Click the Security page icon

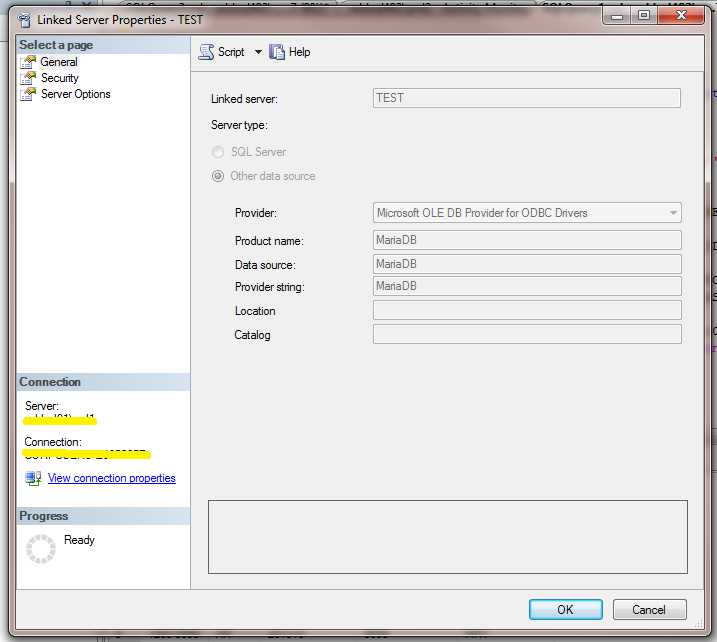pos(28,78)
